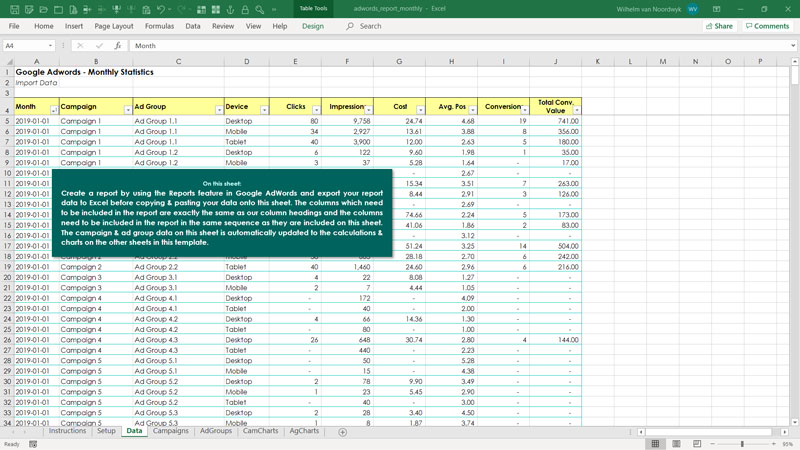Open the Total Conv. Value filter dropdown

(x=577, y=110)
